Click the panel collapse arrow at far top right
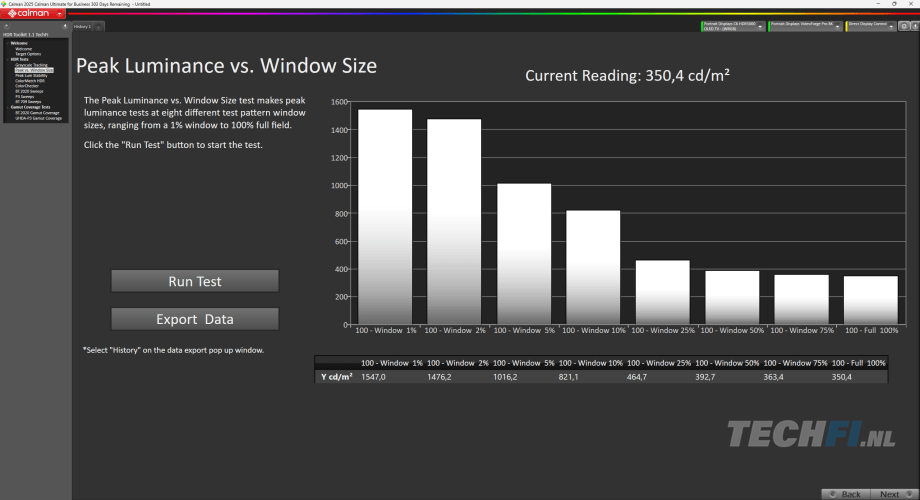This screenshot has height=500, width=920. pos(914,27)
